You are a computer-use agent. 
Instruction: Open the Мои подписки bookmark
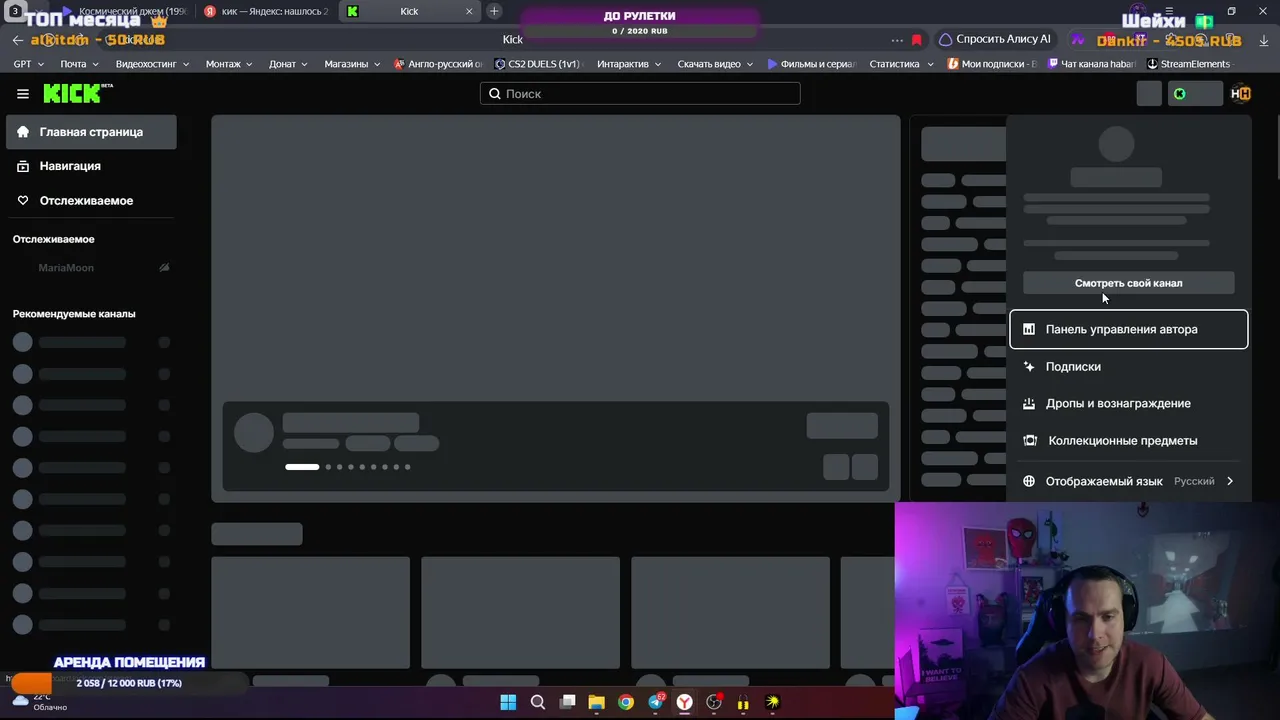(992, 64)
